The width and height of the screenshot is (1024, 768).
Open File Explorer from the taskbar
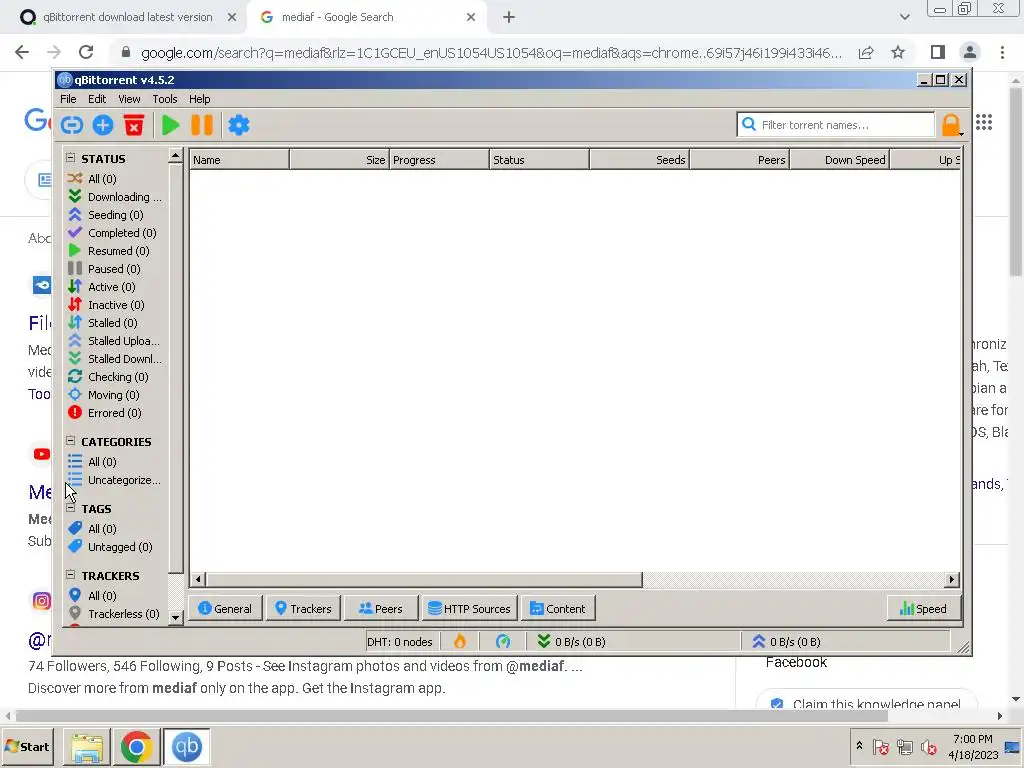pyautogui.click(x=87, y=746)
